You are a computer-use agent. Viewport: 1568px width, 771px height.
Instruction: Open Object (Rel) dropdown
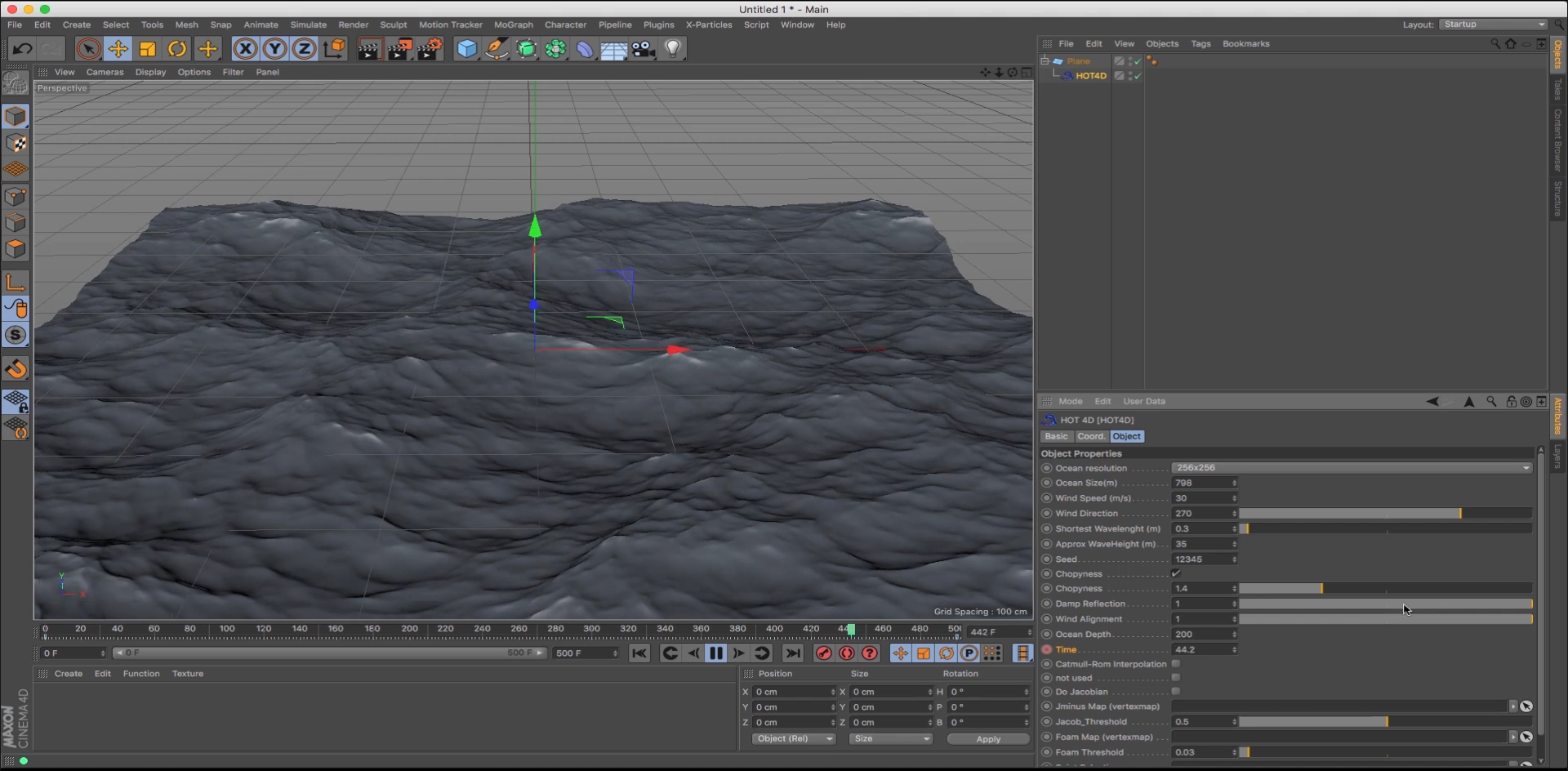coord(794,739)
